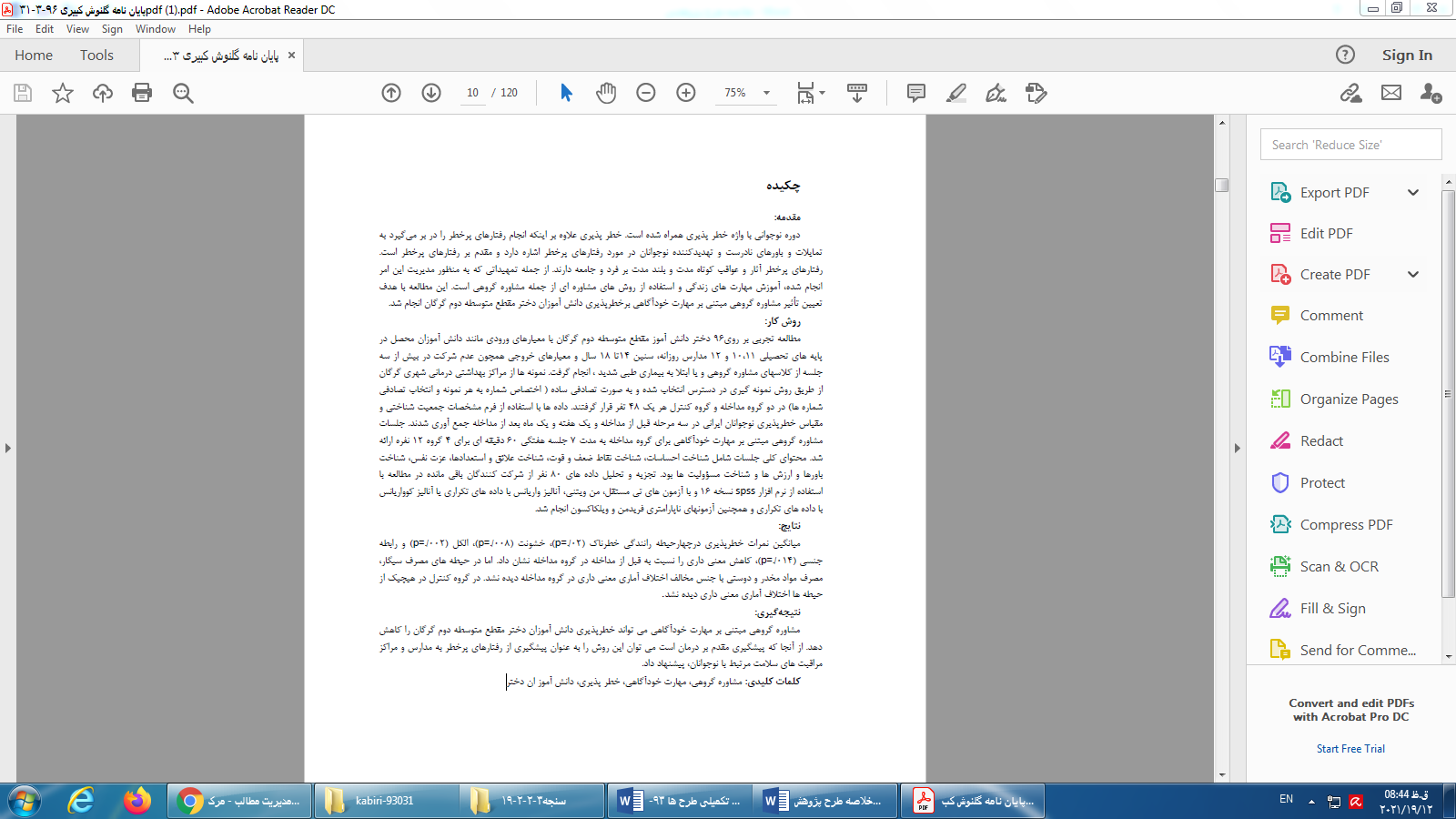Switch to the Tools tab
The image size is (1456, 819).
click(96, 56)
